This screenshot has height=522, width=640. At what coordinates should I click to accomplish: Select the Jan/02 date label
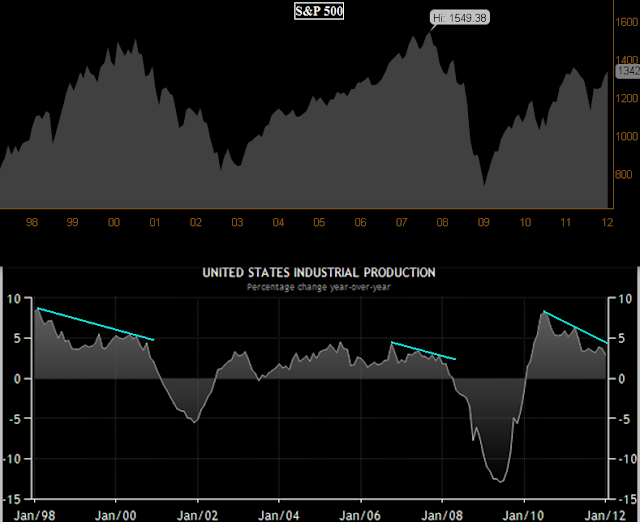[197, 515]
